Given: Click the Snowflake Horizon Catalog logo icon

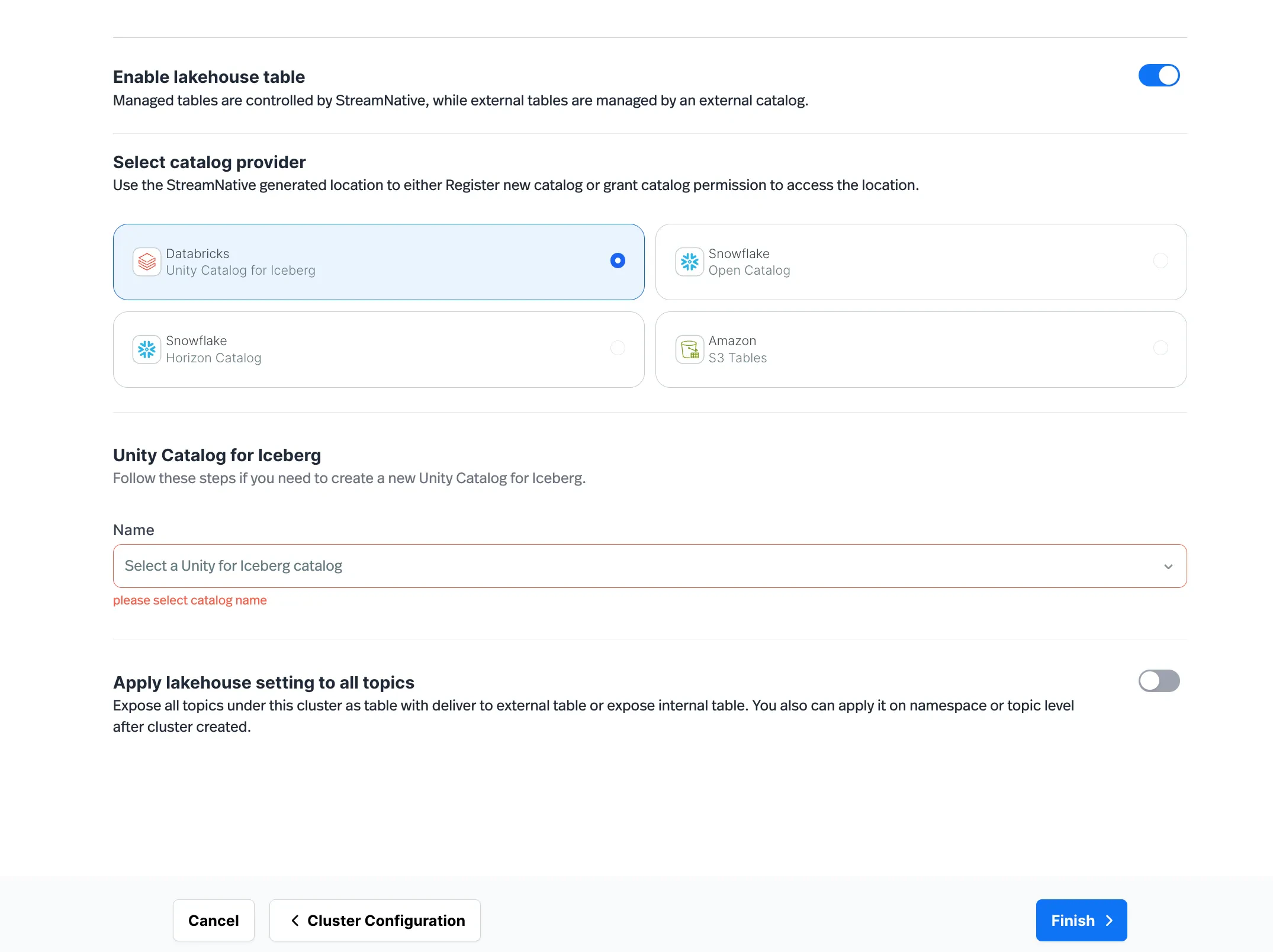Looking at the screenshot, I should [147, 349].
